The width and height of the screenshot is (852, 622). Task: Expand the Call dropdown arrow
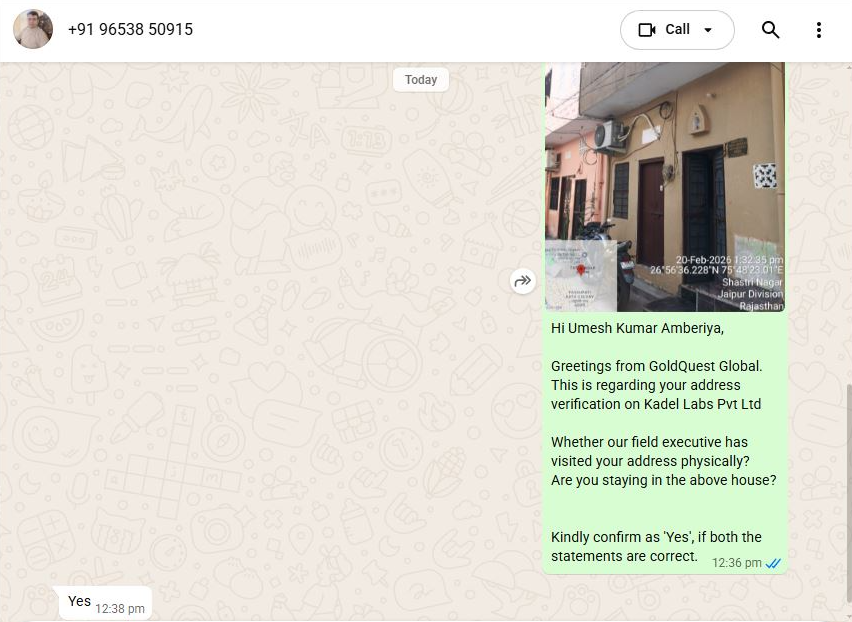coord(708,30)
